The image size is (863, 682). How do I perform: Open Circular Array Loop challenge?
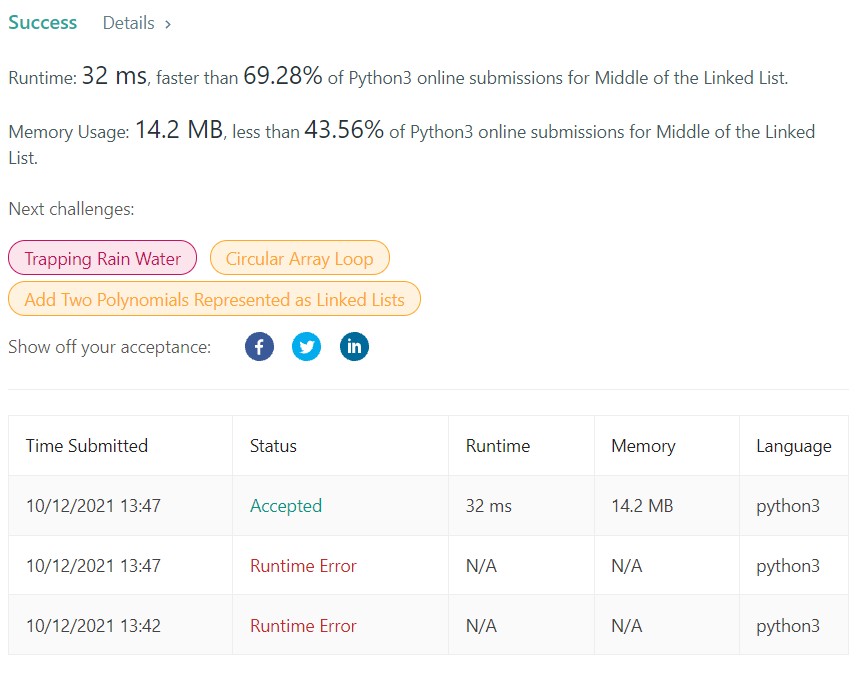299,258
